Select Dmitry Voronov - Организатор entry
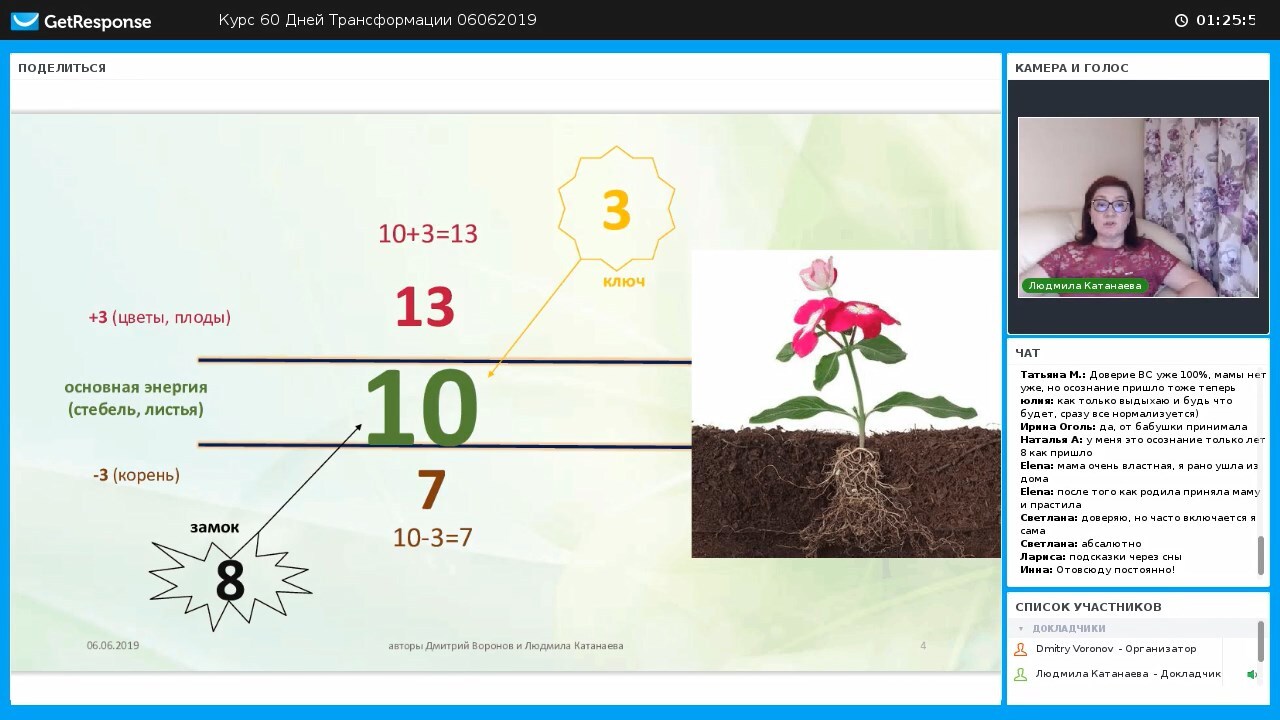Image resolution: width=1280 pixels, height=720 pixels. click(1115, 649)
